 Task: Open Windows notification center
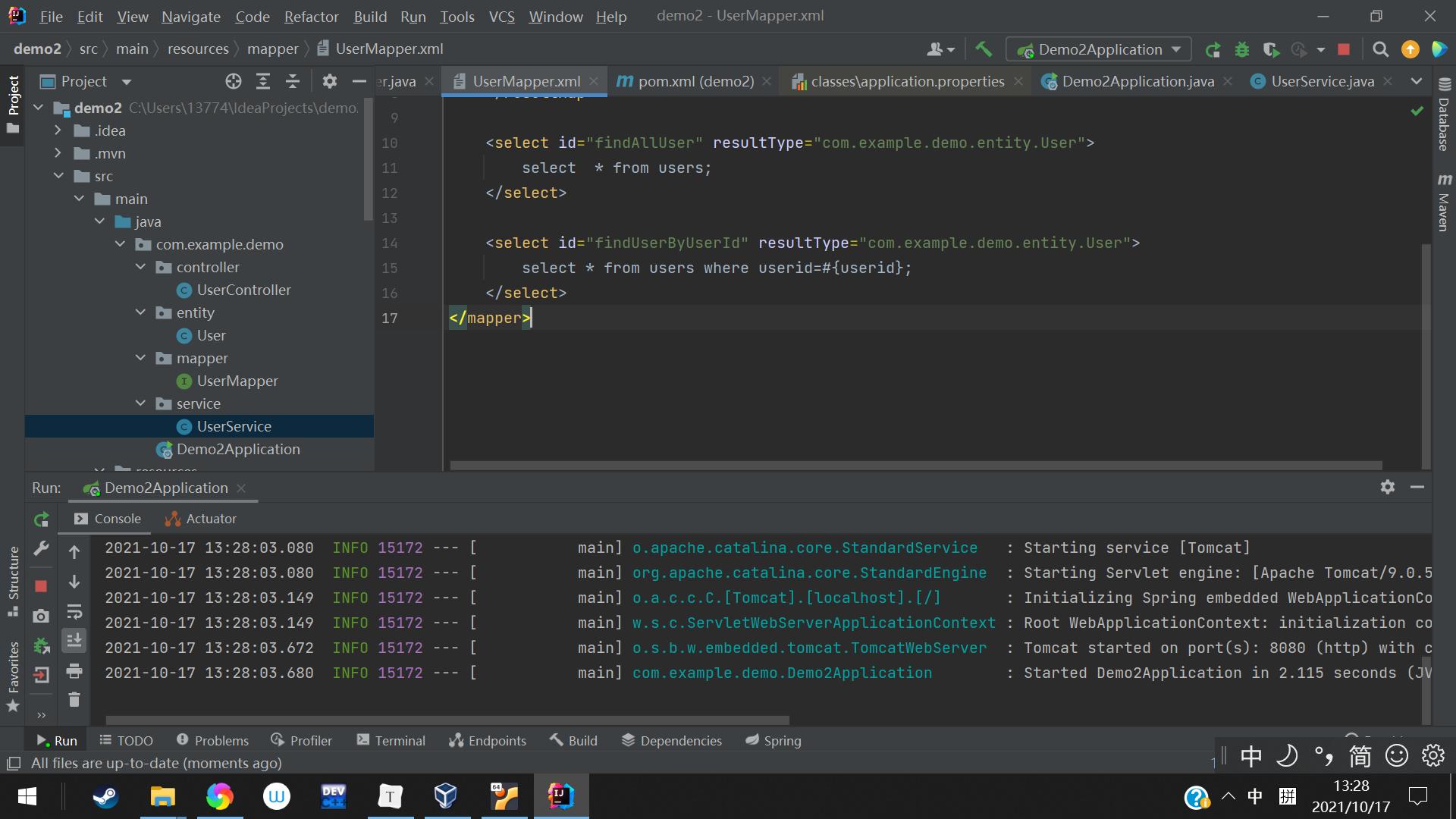[1417, 795]
